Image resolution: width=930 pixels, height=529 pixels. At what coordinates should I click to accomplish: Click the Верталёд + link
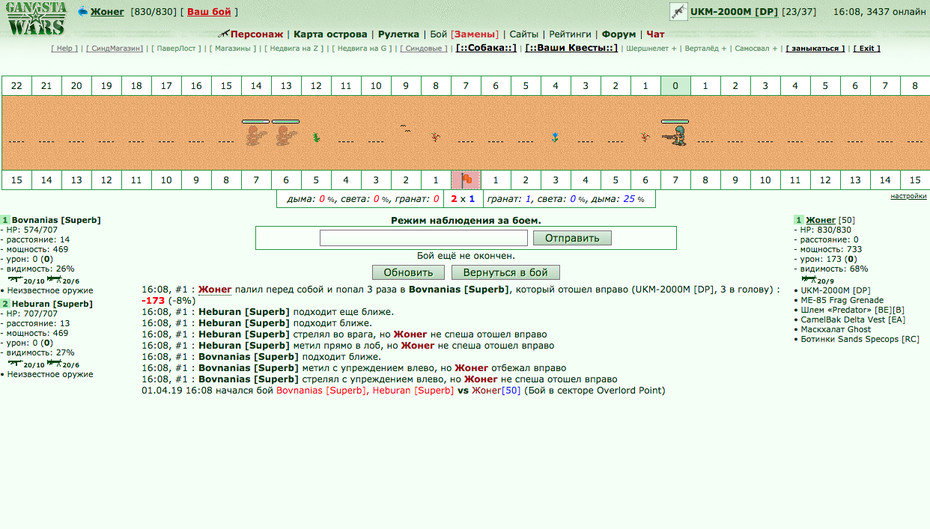click(705, 48)
